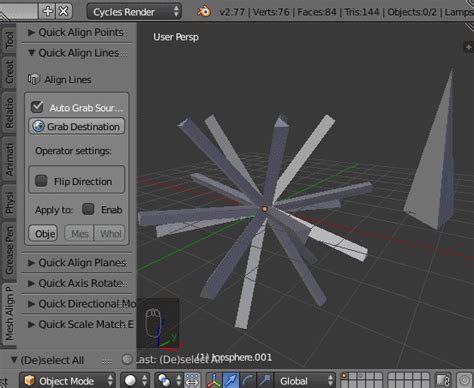Expand Quick Scale Match E panel

79,324
